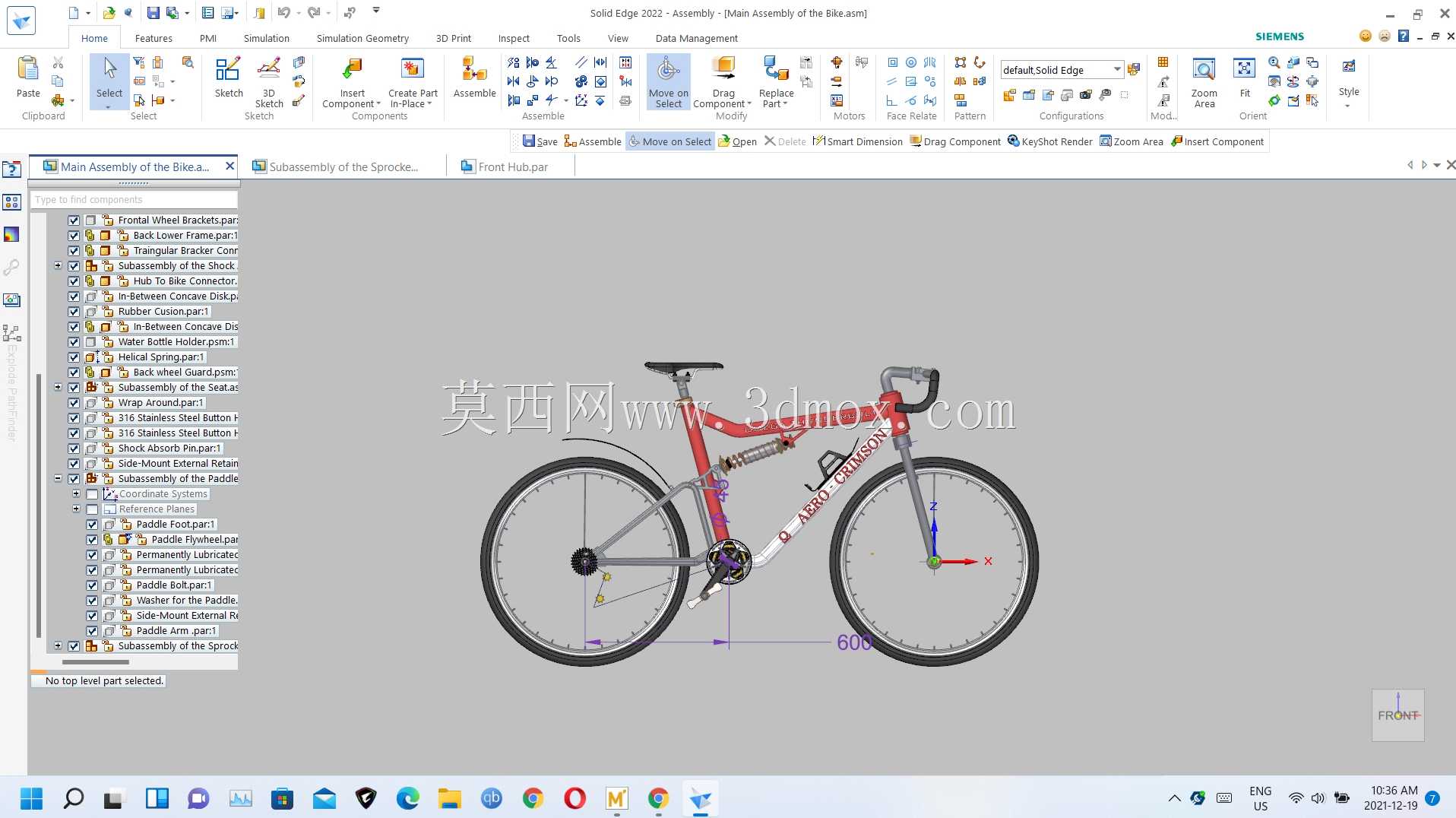Screen dimensions: 1456x818
Task: Expand Subassembly of the Sprocket node
Action: [x=58, y=645]
